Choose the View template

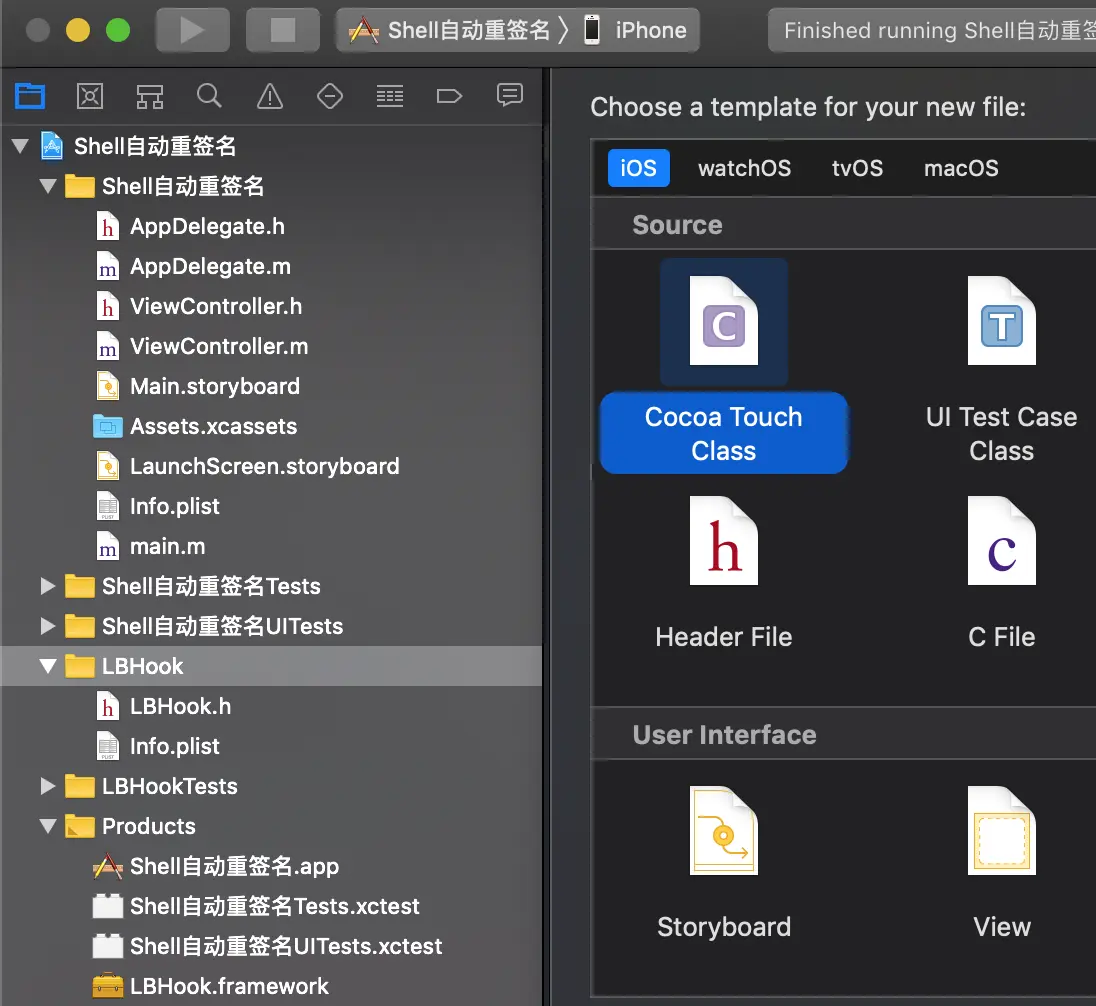1001,863
